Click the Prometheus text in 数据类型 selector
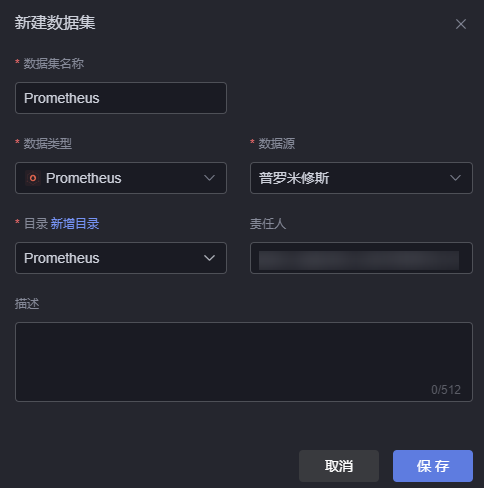484x488 pixels. coord(84,178)
